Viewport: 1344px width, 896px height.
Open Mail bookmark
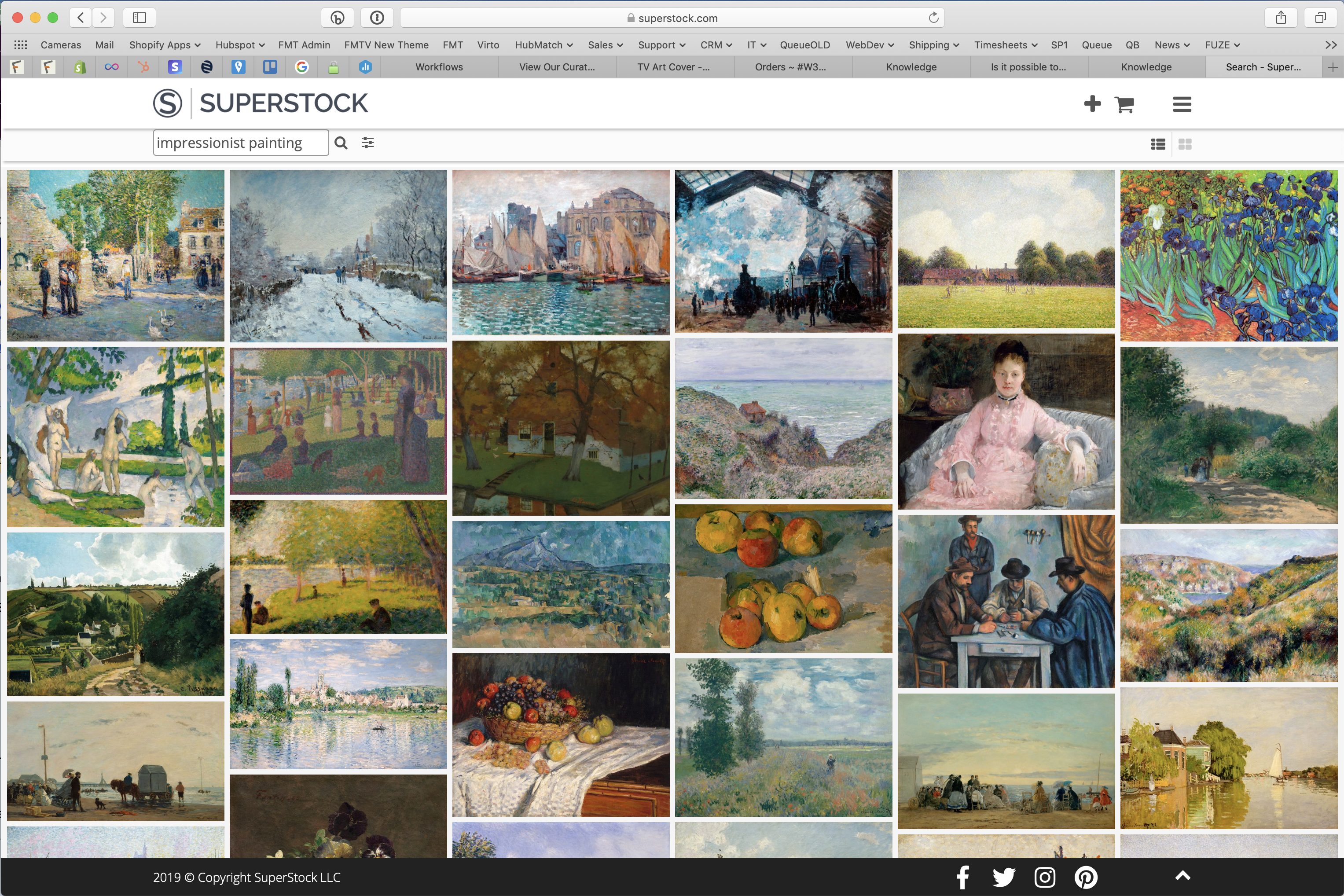[x=105, y=44]
